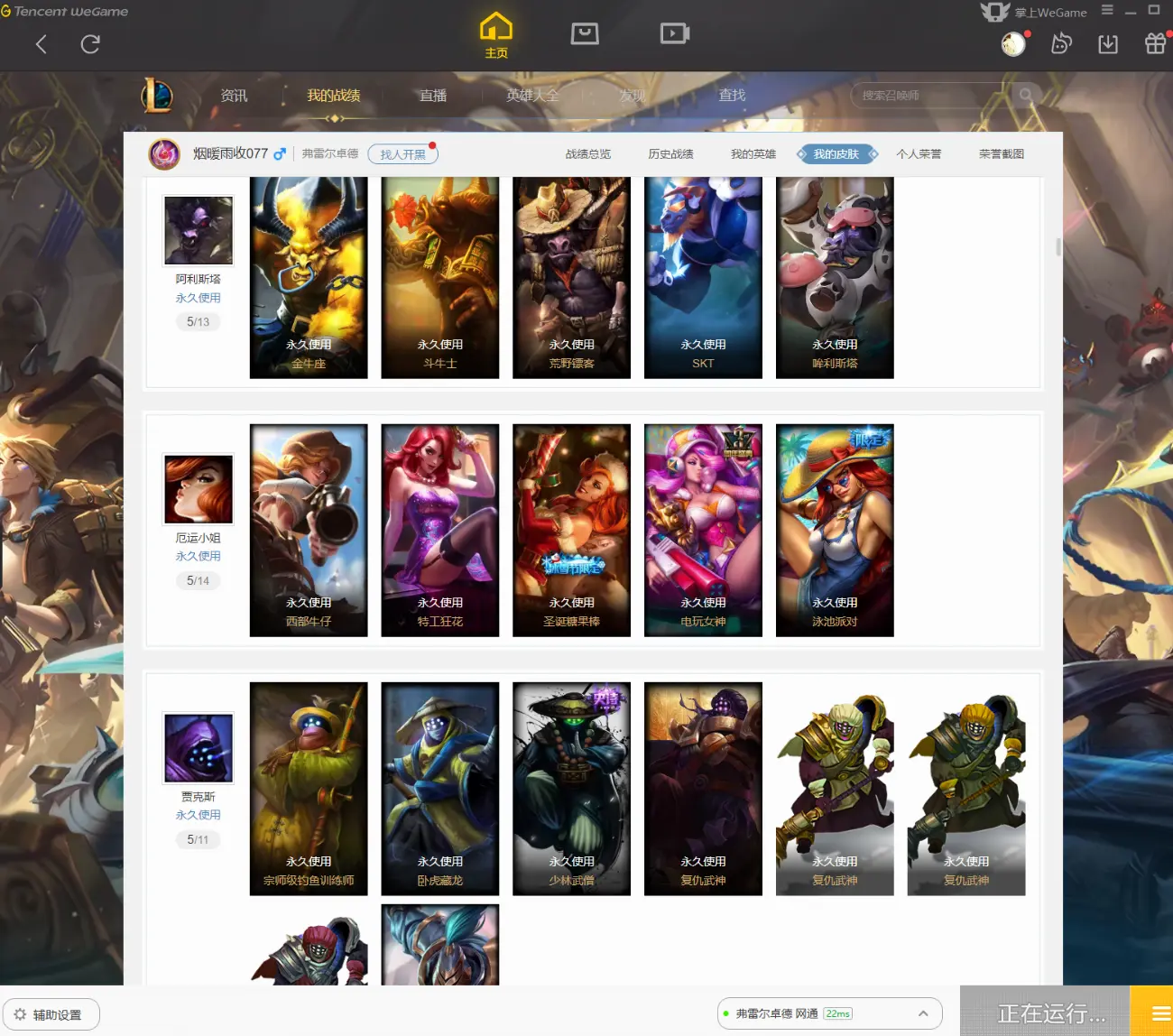1173x1036 pixels.
Task: Open the 电玩女神 skin card
Action: [703, 531]
